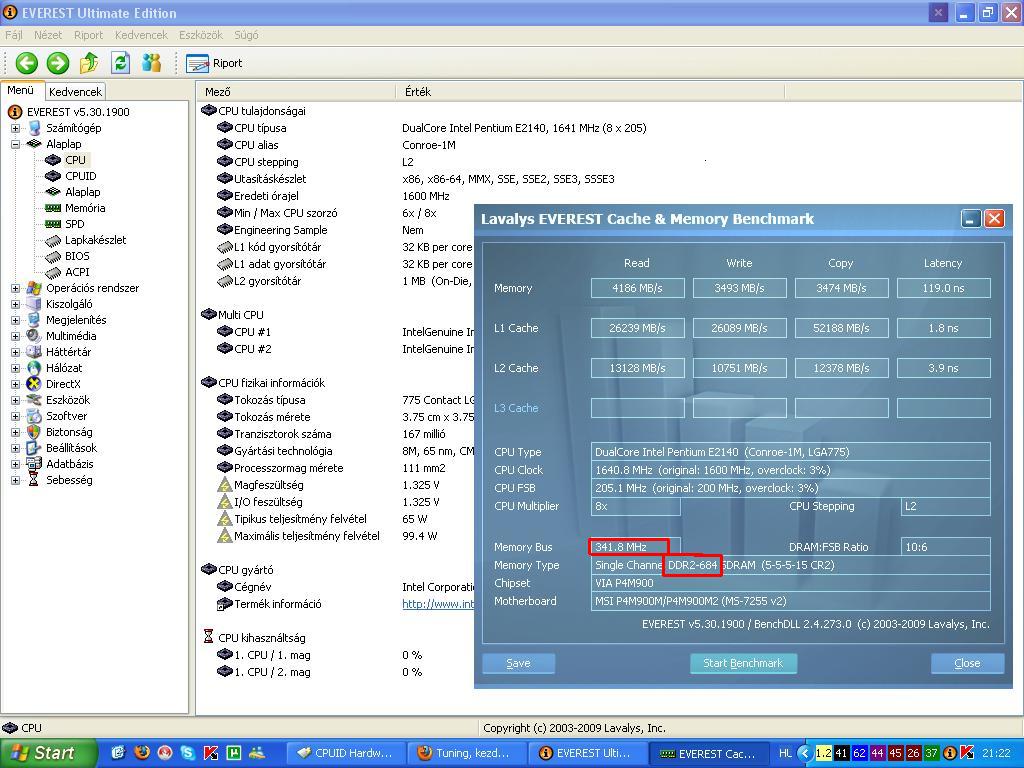Expand the Kiszolgáló tree node
1024x768 pixels.
click(16, 304)
